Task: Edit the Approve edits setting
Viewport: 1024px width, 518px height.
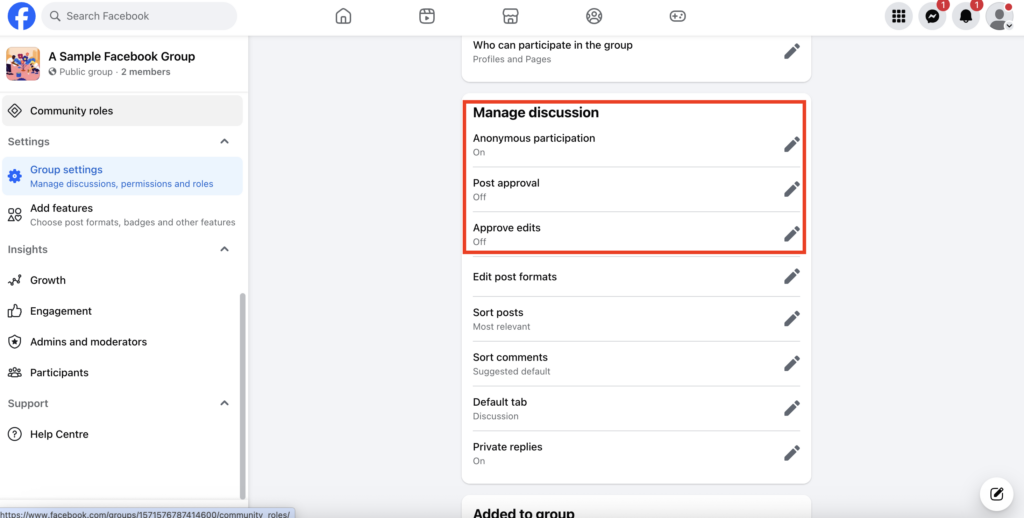Action: point(791,234)
